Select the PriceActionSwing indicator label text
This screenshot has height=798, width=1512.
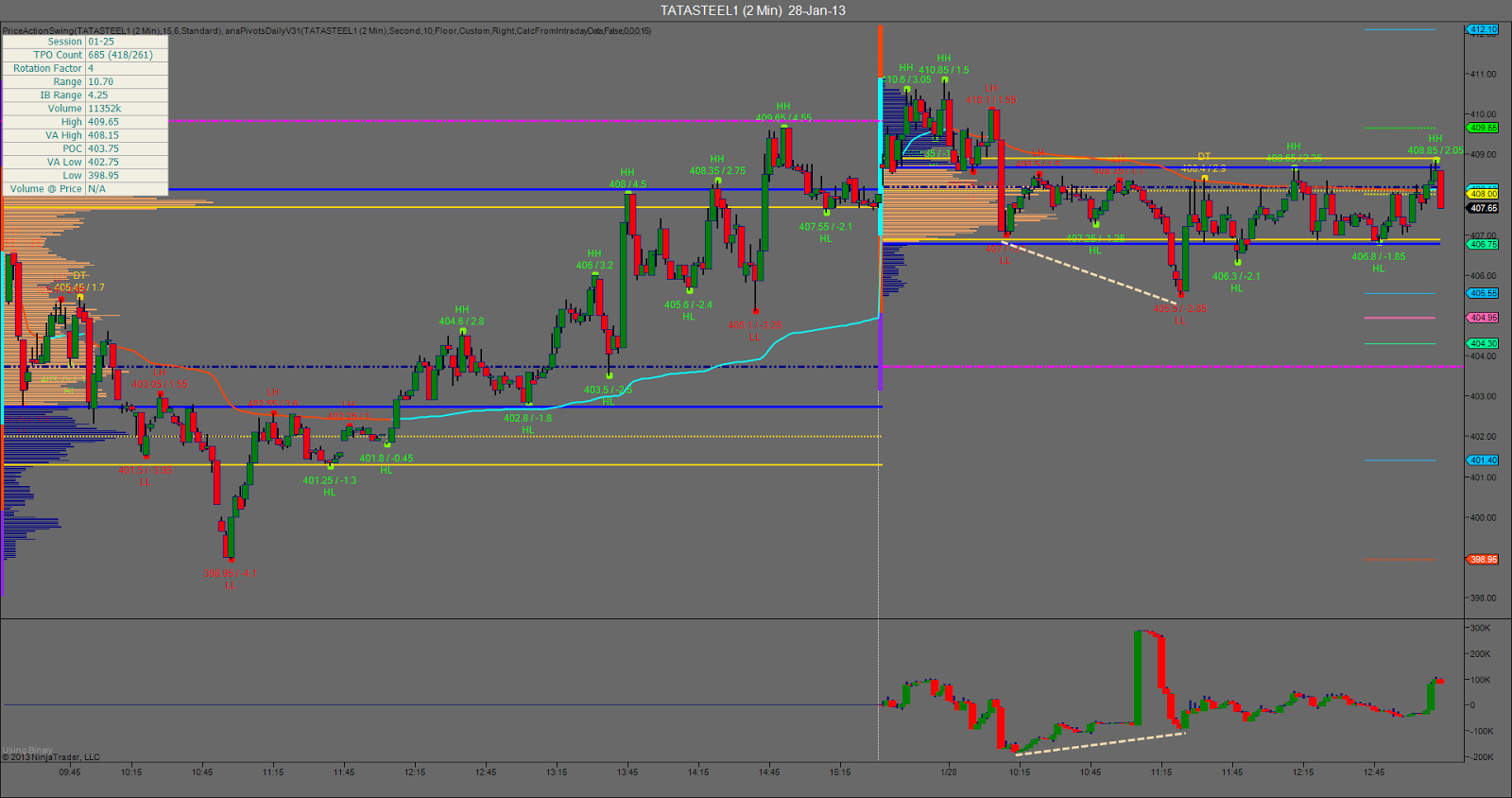coord(327,30)
